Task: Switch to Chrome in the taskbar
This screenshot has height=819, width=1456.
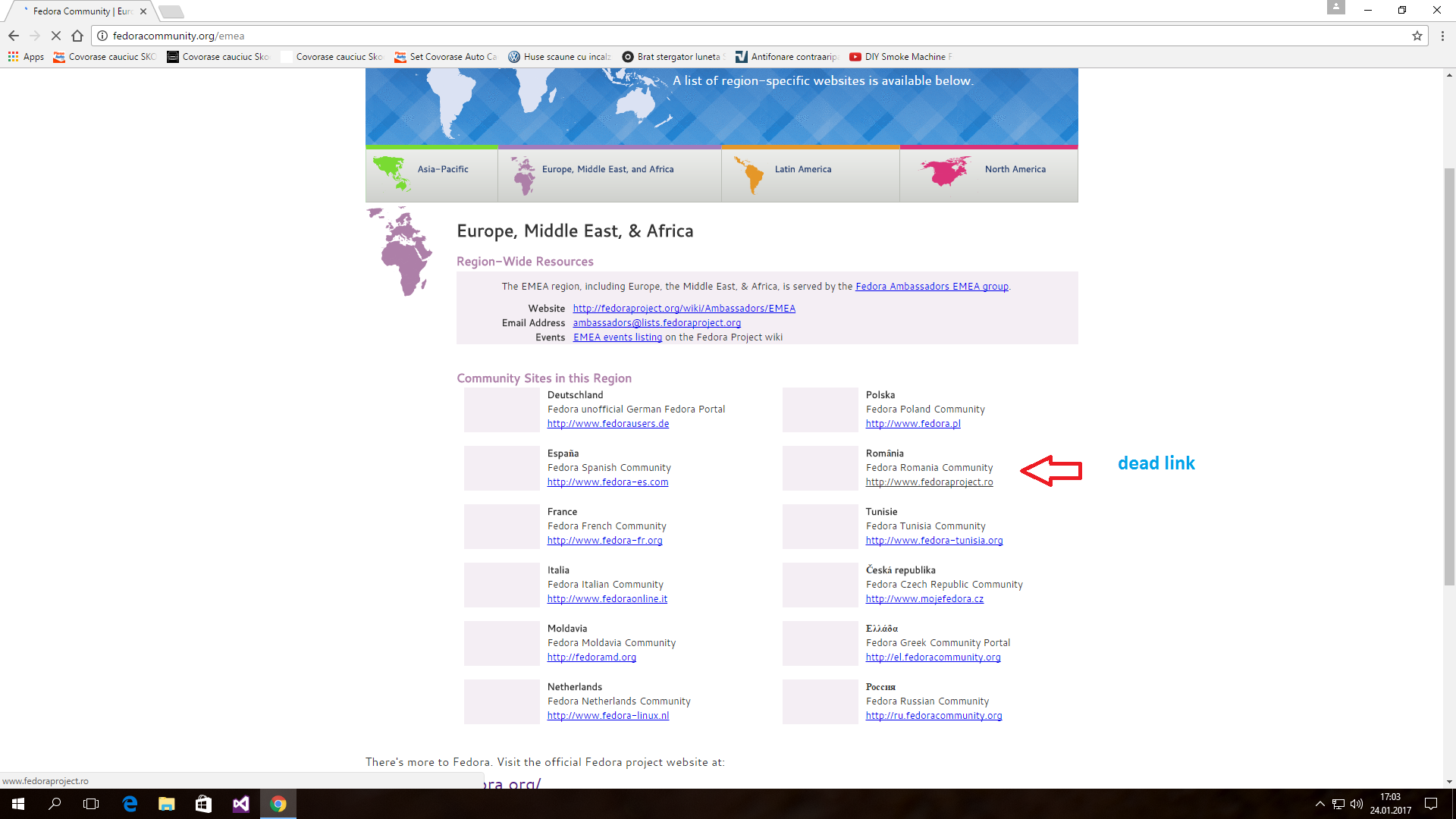Action: (x=278, y=804)
